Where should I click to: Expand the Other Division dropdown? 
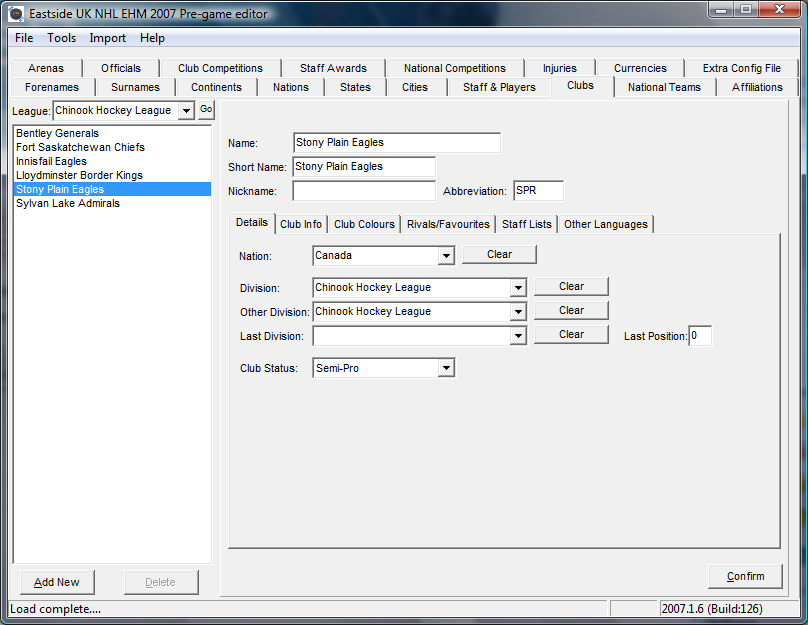pos(518,312)
